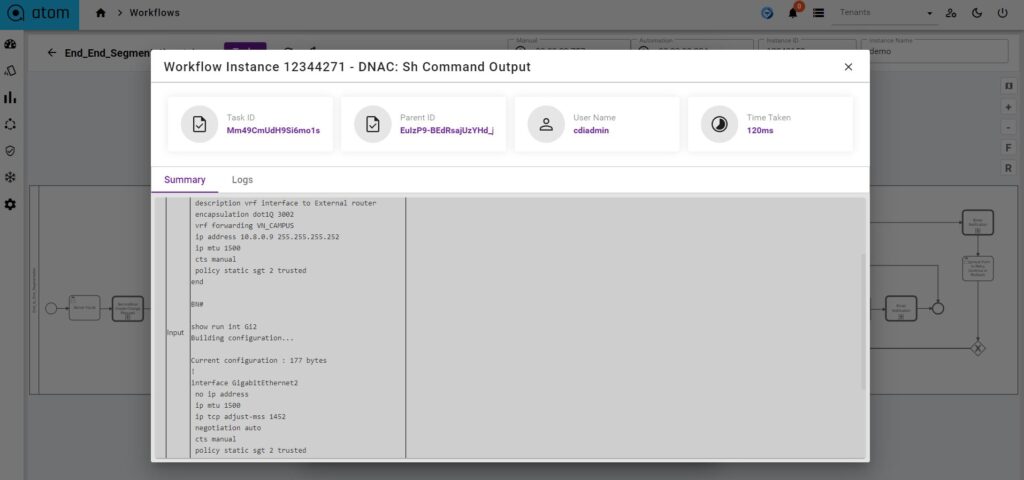The image size is (1024, 480).
Task: Click the 'no ip address' line
Action: (221, 394)
